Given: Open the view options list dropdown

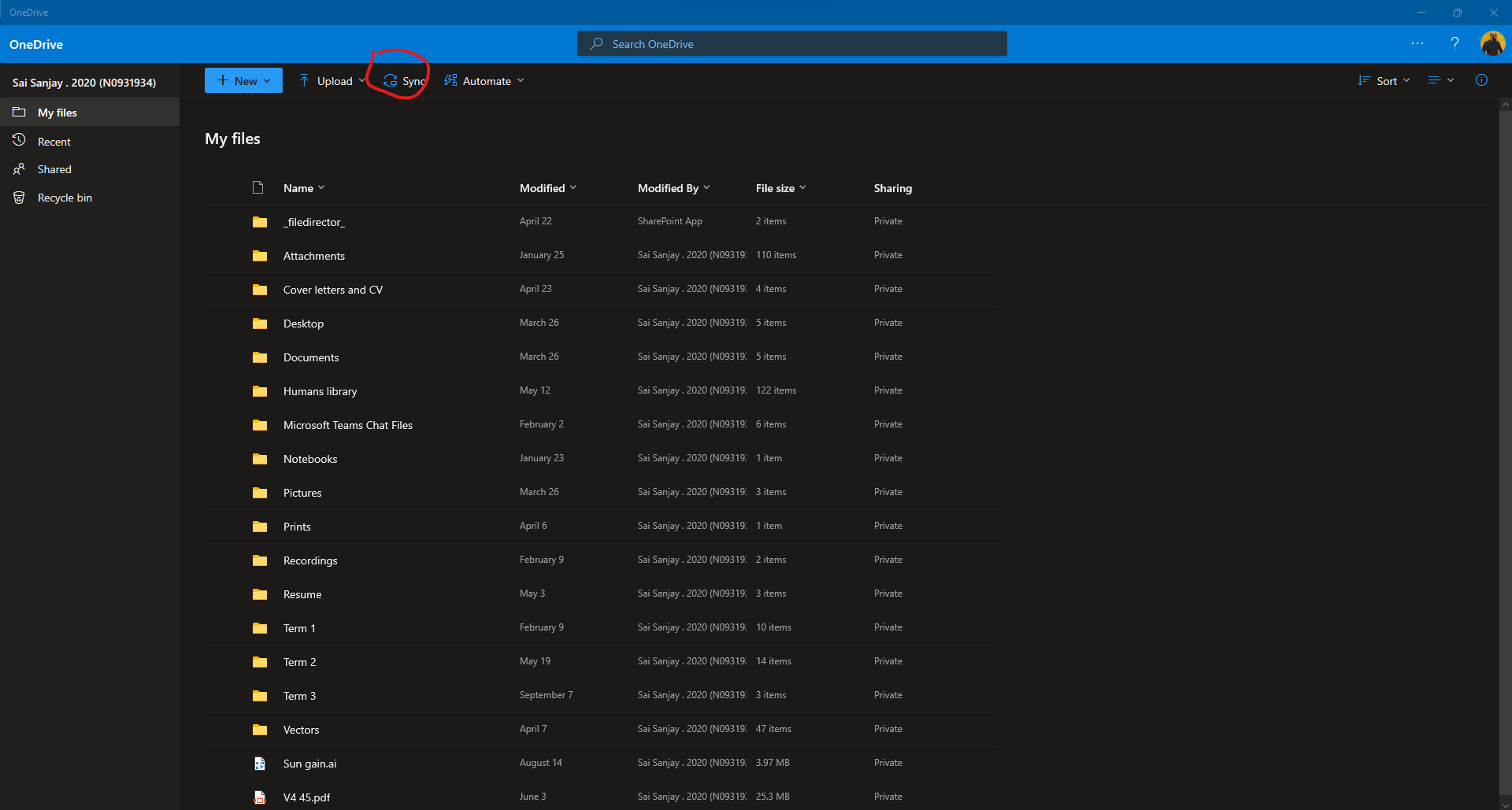Looking at the screenshot, I should 1441,80.
